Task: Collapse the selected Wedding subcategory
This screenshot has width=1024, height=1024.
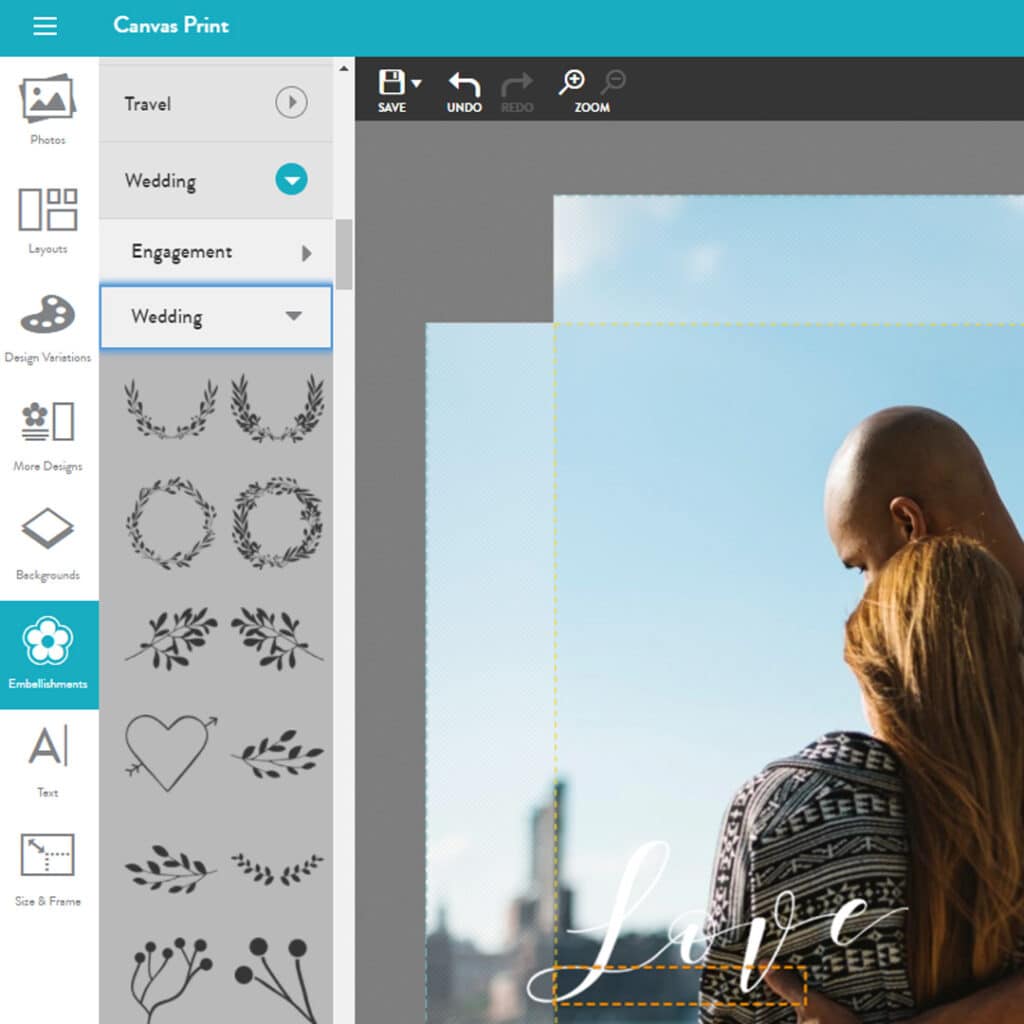Action: click(x=293, y=317)
